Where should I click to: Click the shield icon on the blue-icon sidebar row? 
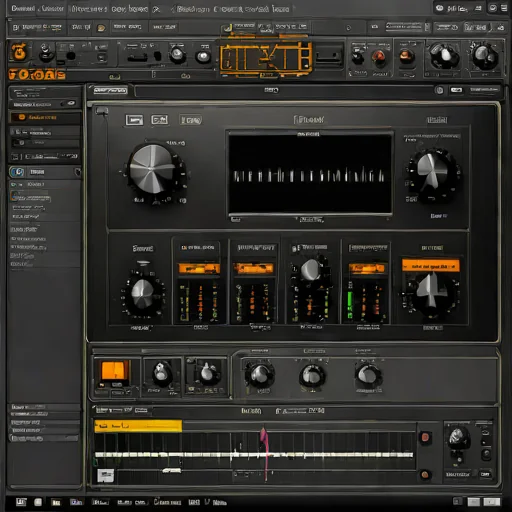click(77, 172)
